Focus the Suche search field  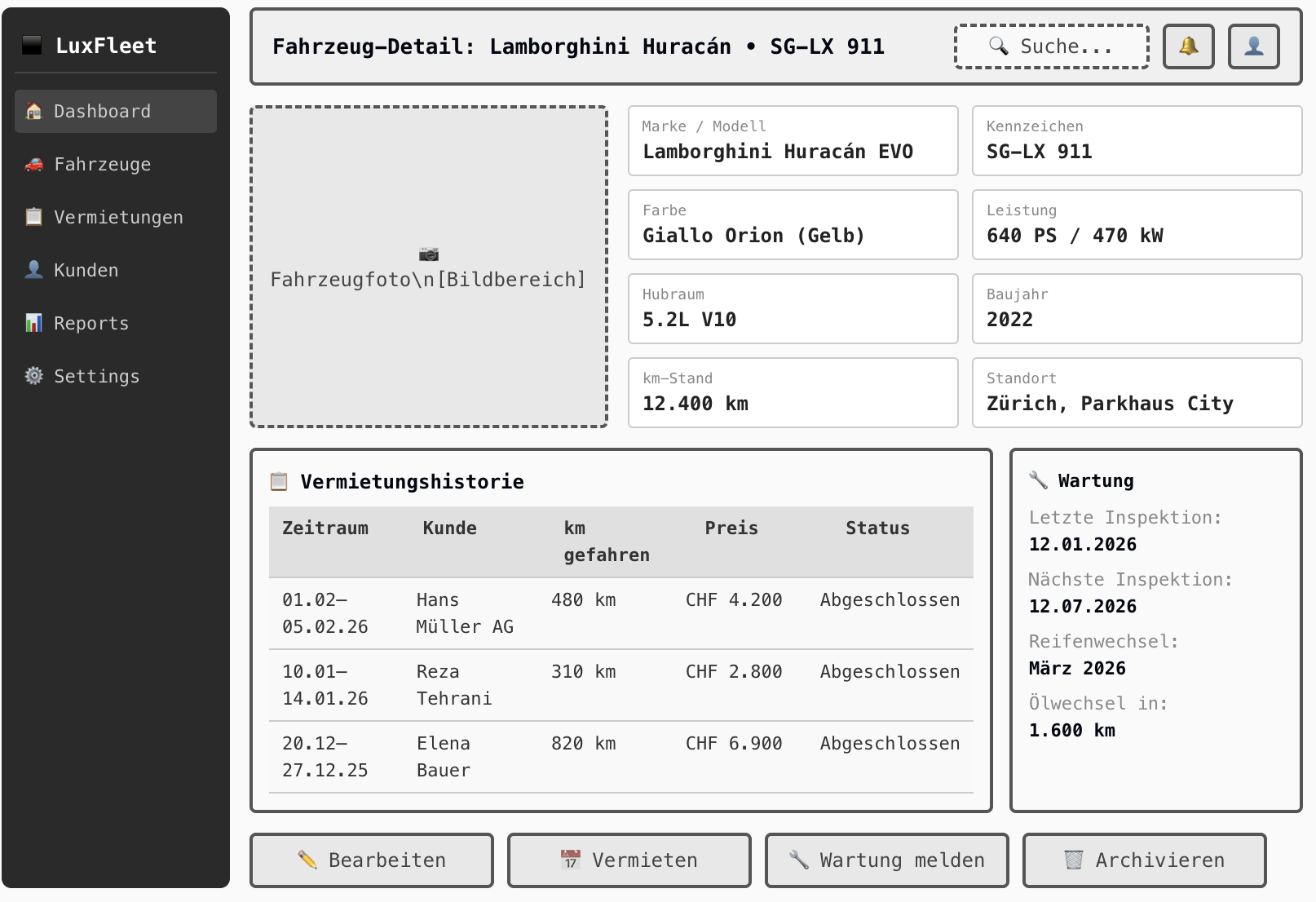pyautogui.click(x=1052, y=46)
